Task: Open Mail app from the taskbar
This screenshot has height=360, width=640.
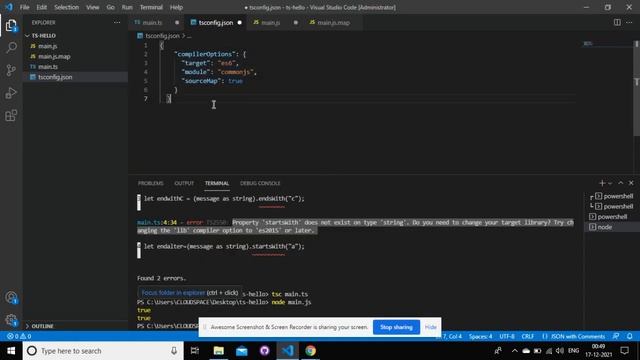Action: [x=242, y=351]
